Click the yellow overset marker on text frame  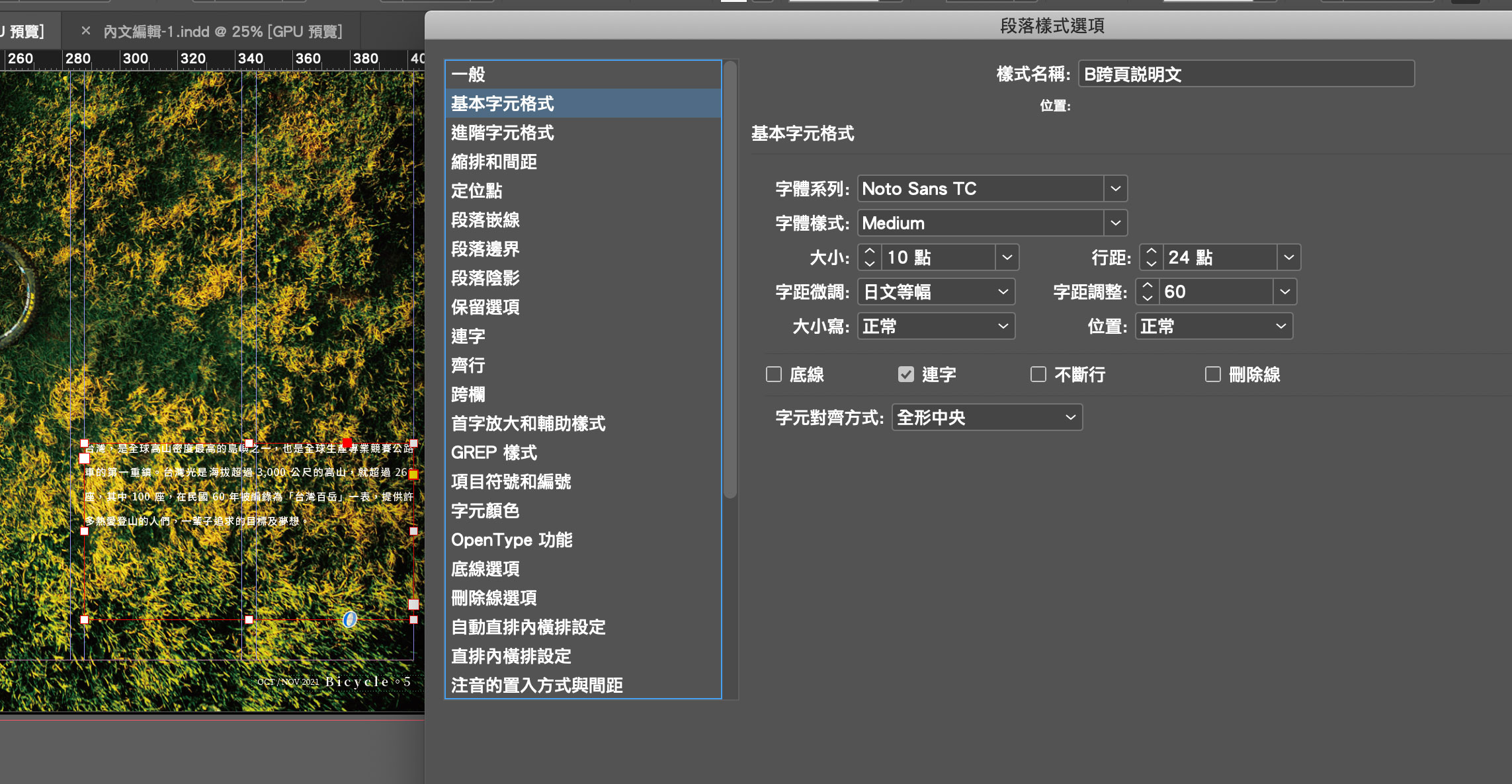click(x=413, y=474)
